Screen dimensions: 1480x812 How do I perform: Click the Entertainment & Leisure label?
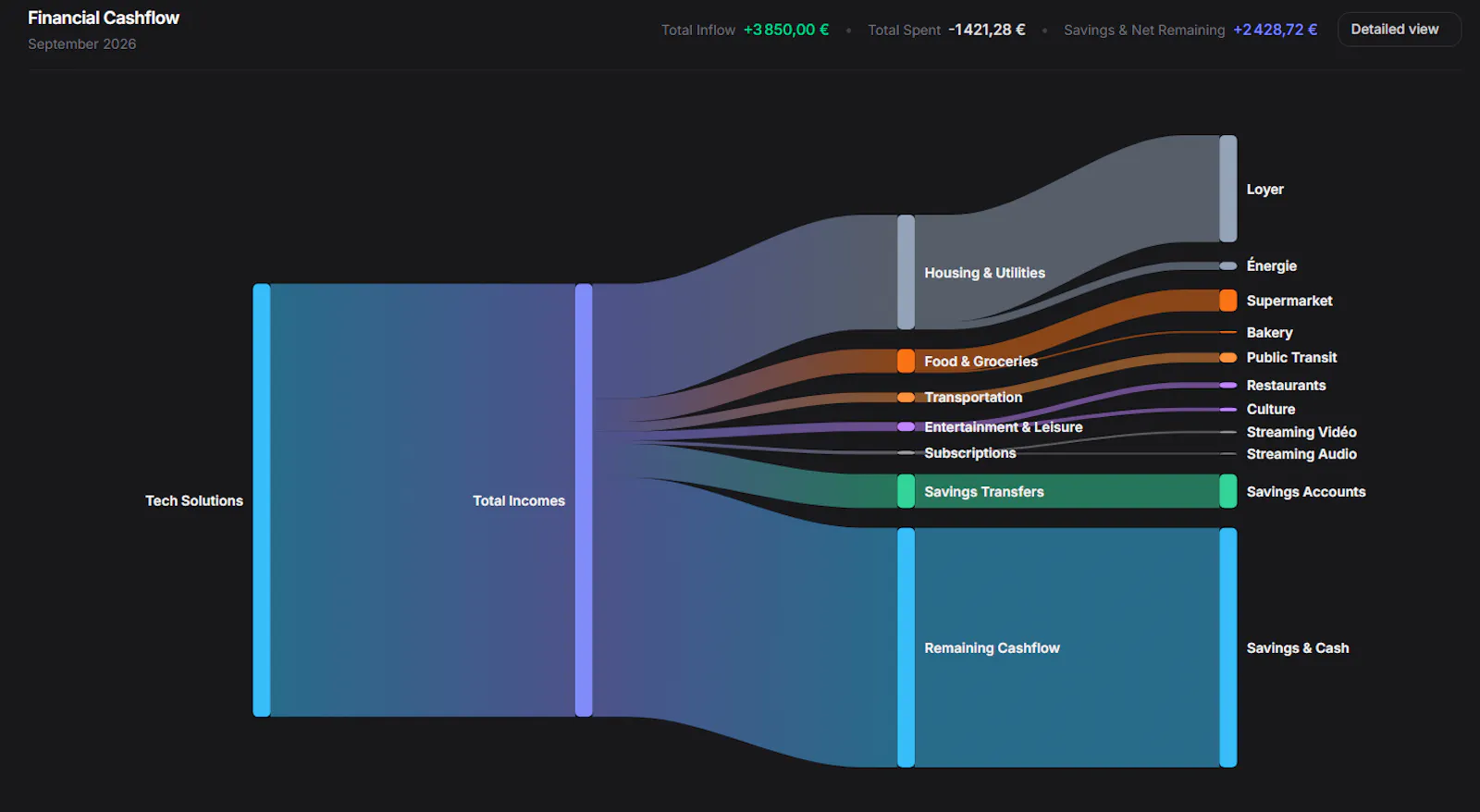(1004, 427)
